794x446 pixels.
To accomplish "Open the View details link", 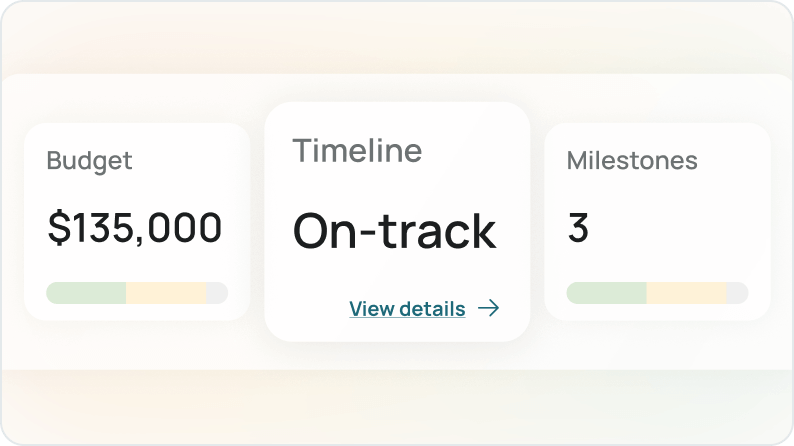I will (407, 309).
